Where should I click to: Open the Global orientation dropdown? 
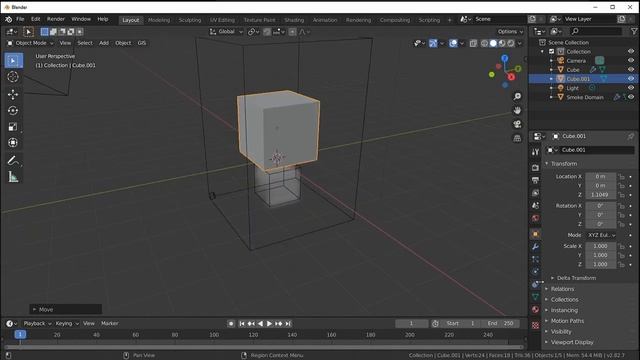227,32
